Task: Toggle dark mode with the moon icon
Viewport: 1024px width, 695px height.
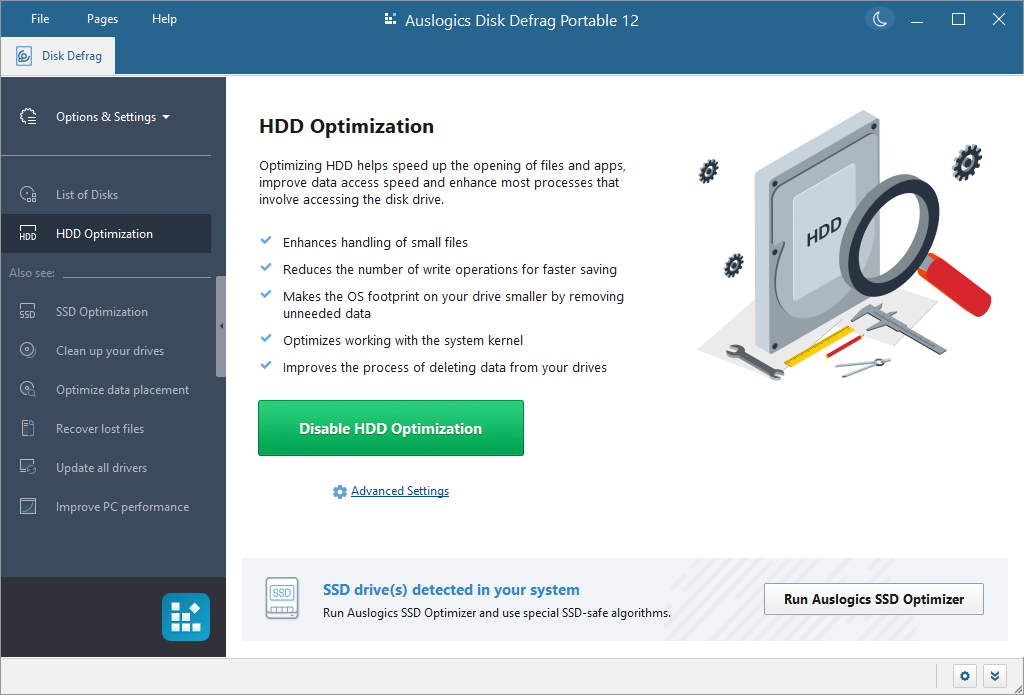Action: [x=879, y=19]
